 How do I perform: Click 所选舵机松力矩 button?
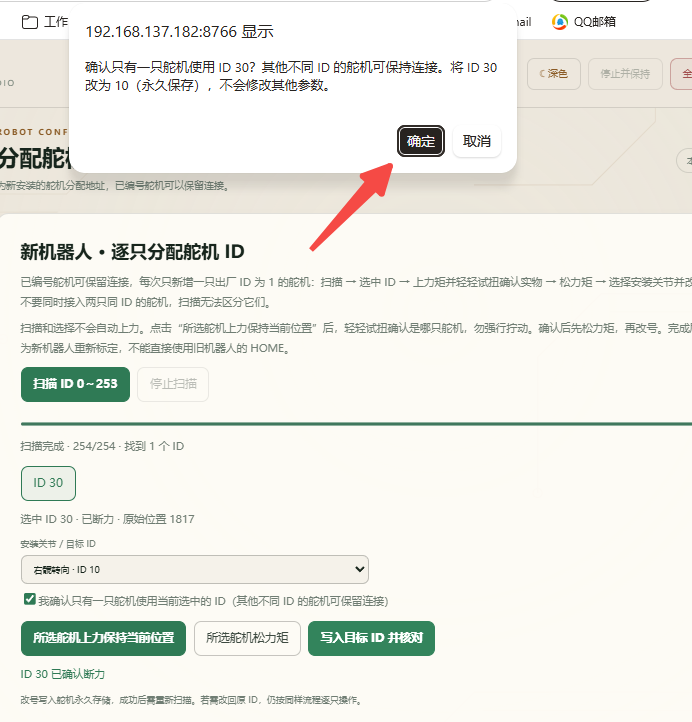pos(247,638)
